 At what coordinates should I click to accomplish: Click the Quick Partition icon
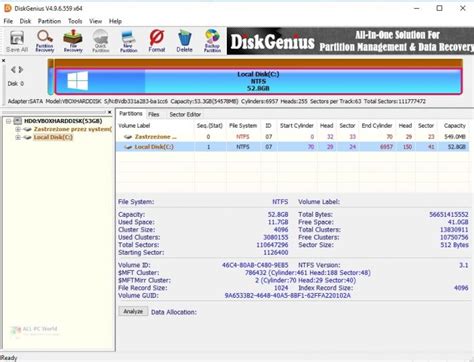click(101, 41)
